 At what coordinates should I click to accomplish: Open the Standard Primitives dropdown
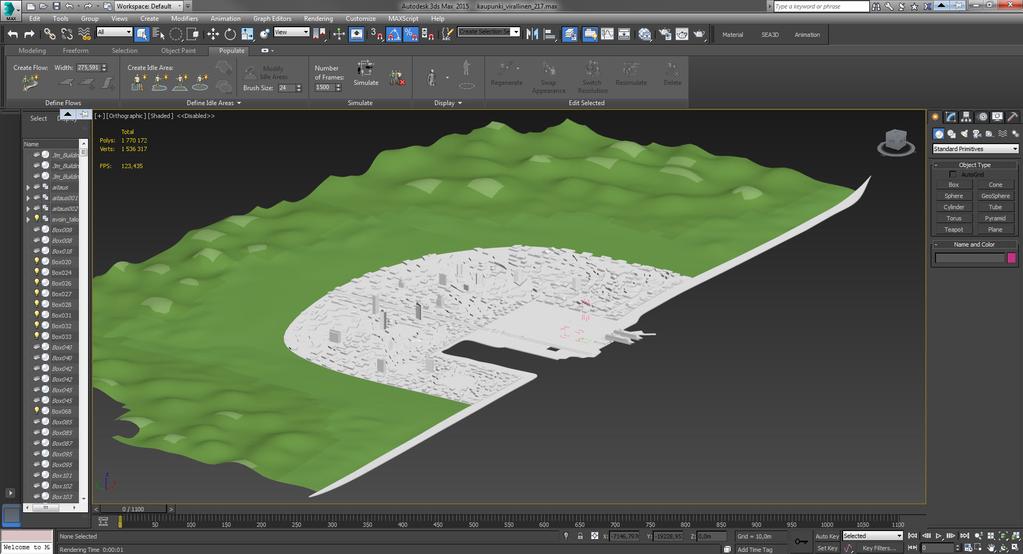coord(975,149)
